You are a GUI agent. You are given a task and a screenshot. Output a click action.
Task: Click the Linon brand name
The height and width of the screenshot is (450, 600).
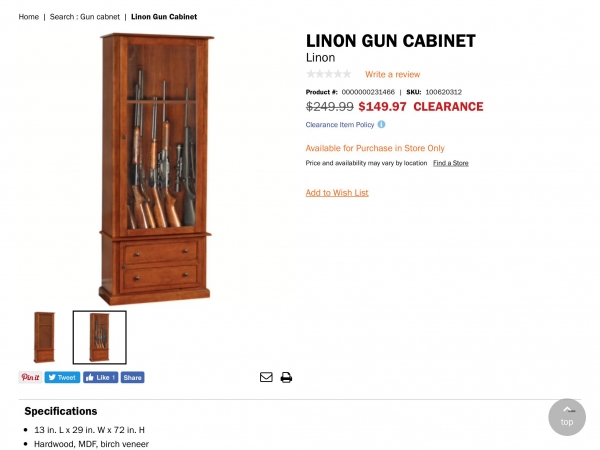(x=320, y=58)
